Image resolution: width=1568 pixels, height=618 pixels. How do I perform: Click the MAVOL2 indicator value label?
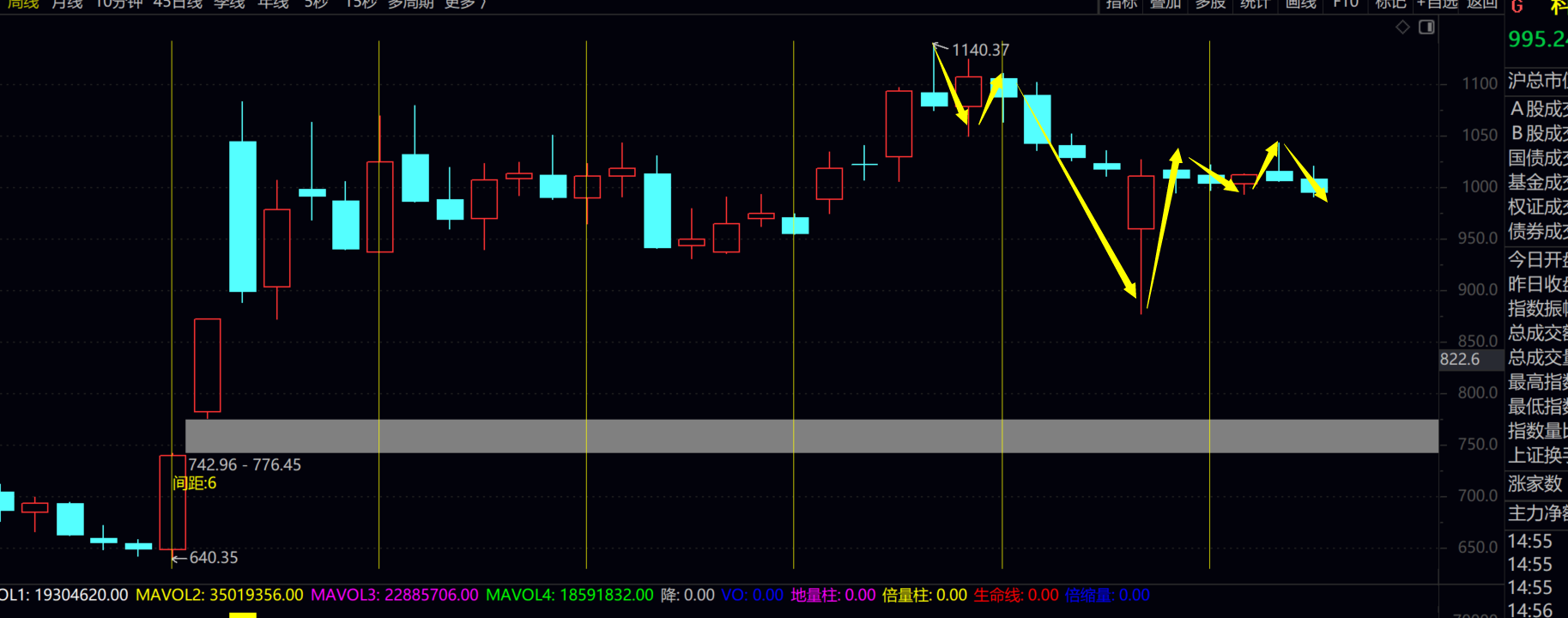point(220,595)
